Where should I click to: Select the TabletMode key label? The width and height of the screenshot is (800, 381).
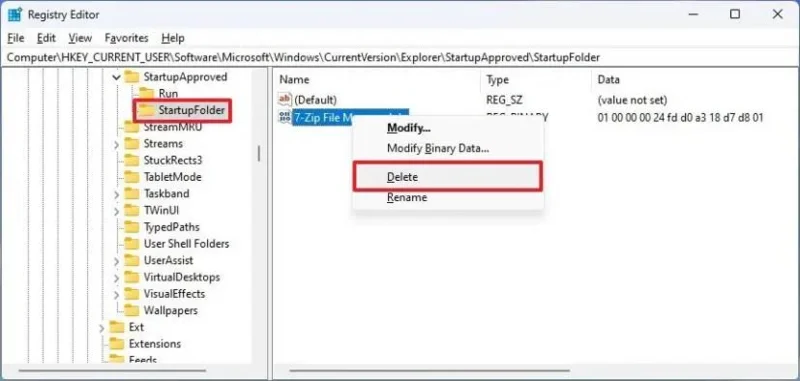[x=172, y=177]
